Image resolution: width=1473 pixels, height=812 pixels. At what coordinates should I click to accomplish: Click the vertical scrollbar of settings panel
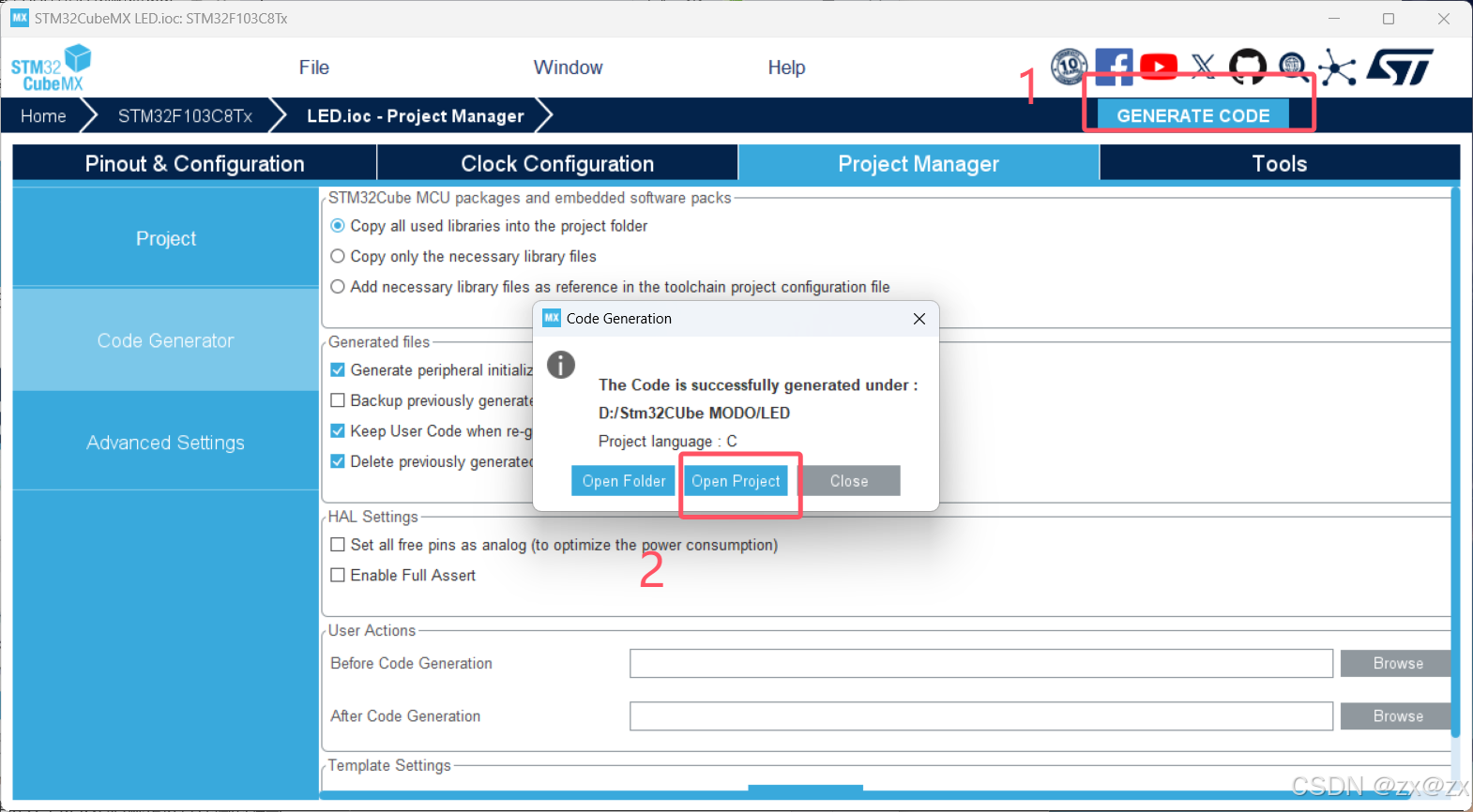click(1455, 462)
